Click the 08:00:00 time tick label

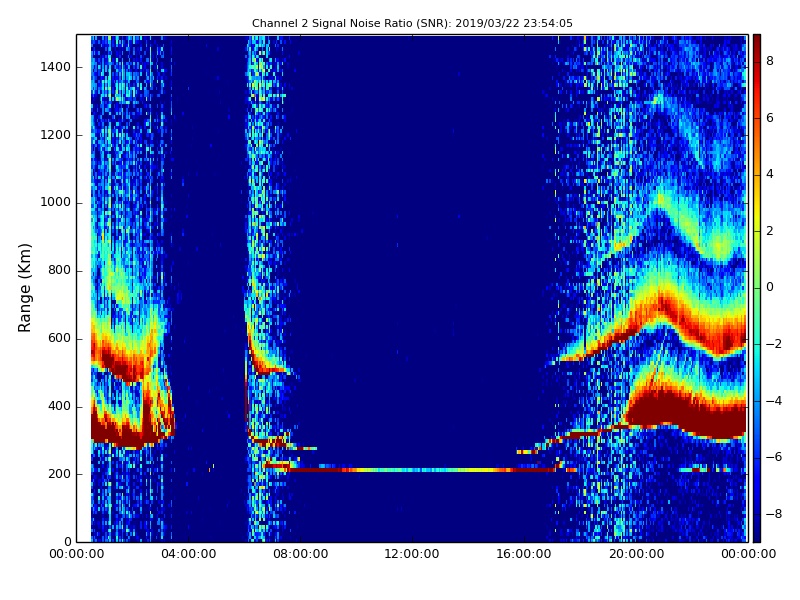[x=301, y=554]
